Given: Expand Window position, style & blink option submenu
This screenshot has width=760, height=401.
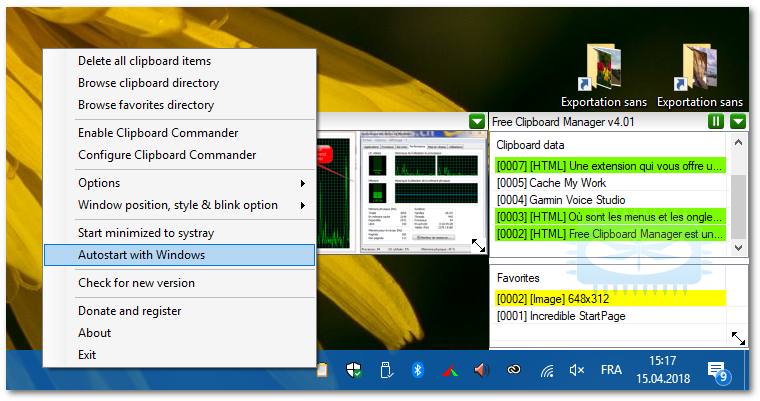Looking at the screenshot, I should pos(180,205).
